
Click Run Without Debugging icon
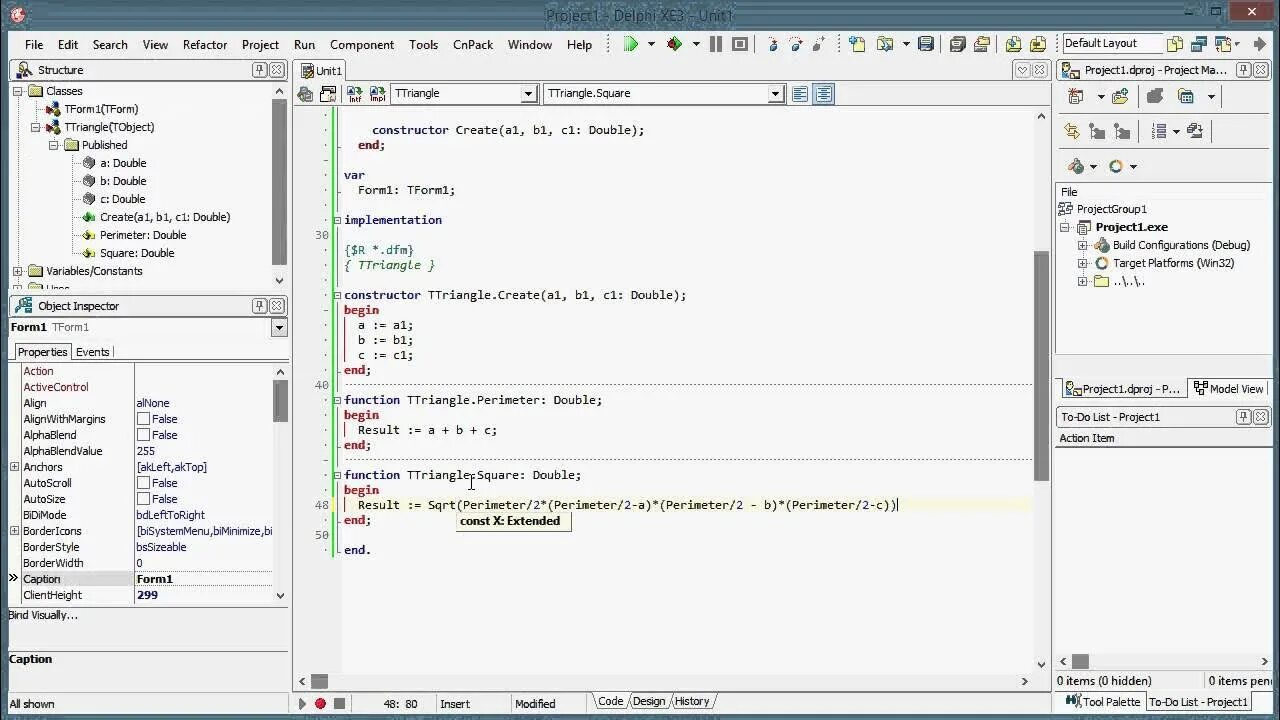pos(675,44)
